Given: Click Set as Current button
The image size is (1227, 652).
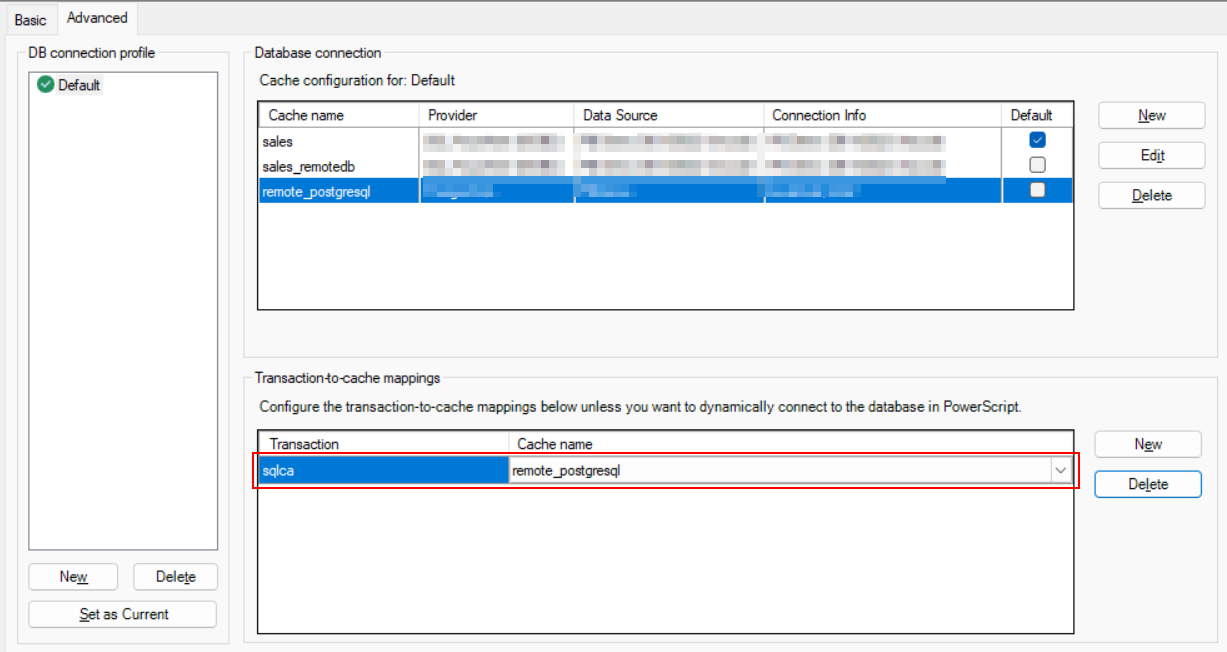Looking at the screenshot, I should coord(123,614).
